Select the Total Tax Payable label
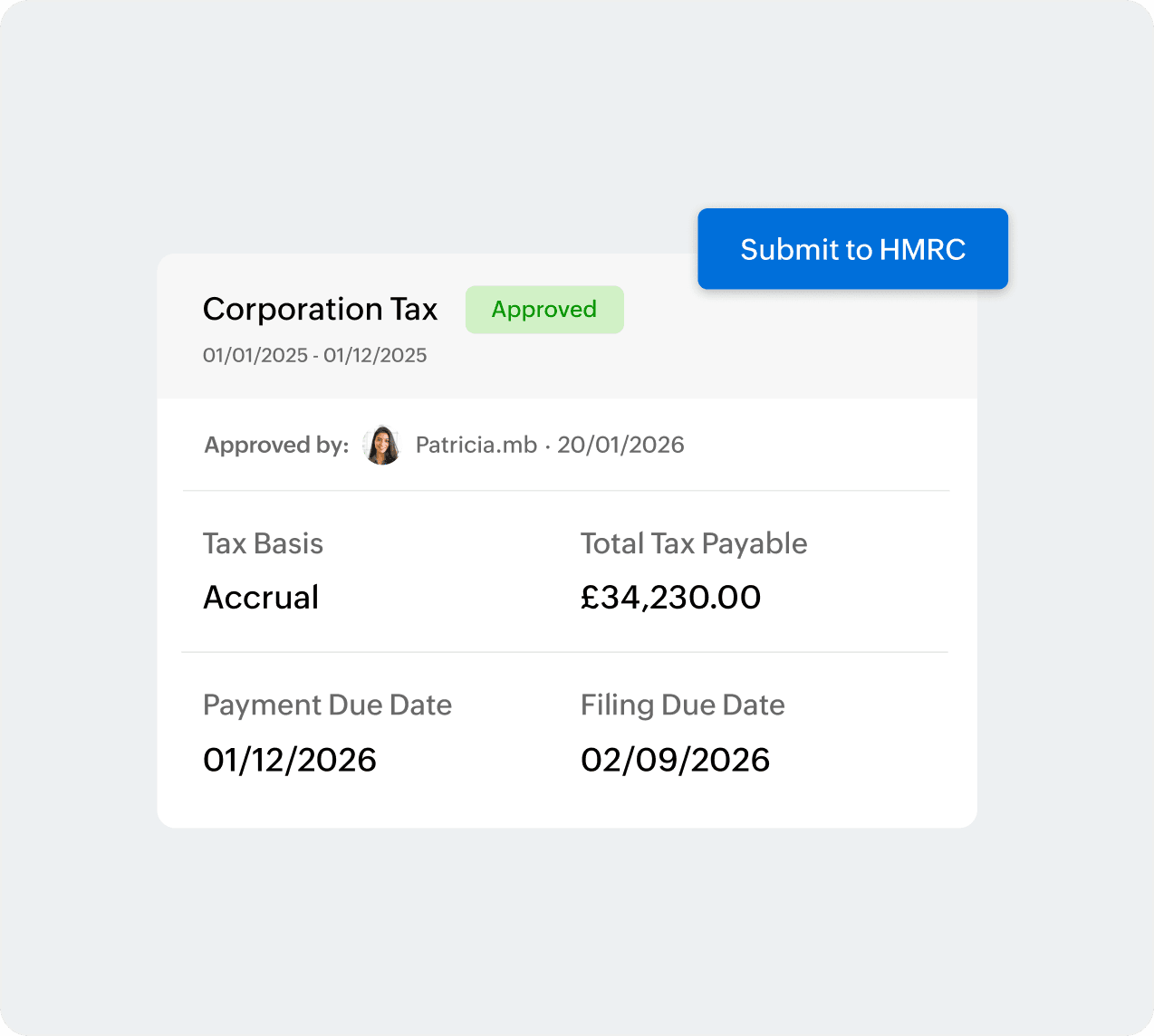The width and height of the screenshot is (1154, 1036). point(694,543)
